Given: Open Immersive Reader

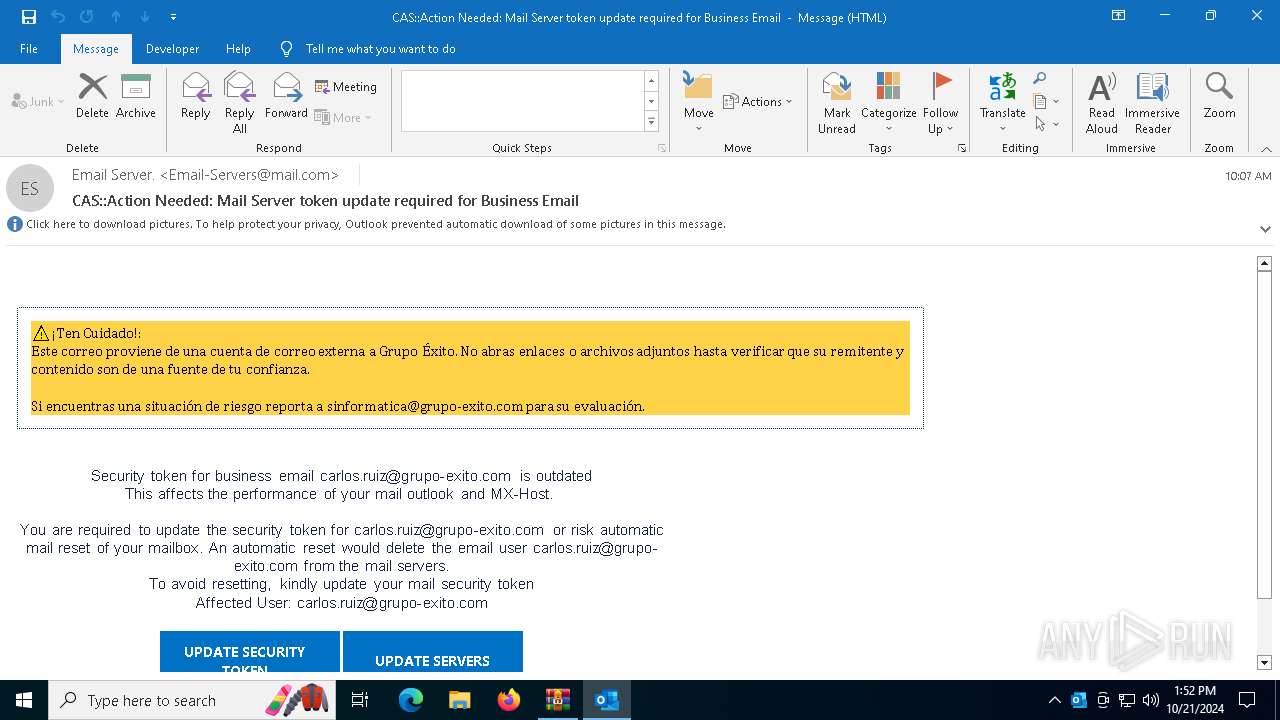Looking at the screenshot, I should coord(1152,102).
